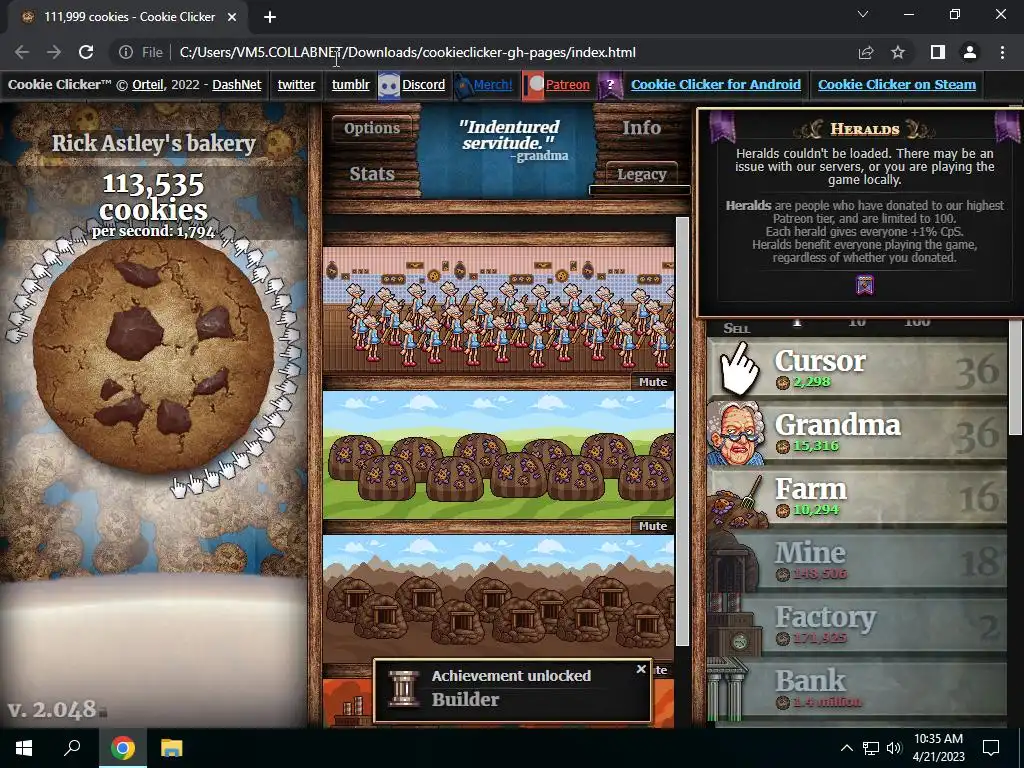Open Cookie Clicker on Steam link
Viewport: 1024px width, 768px height.
(897, 84)
